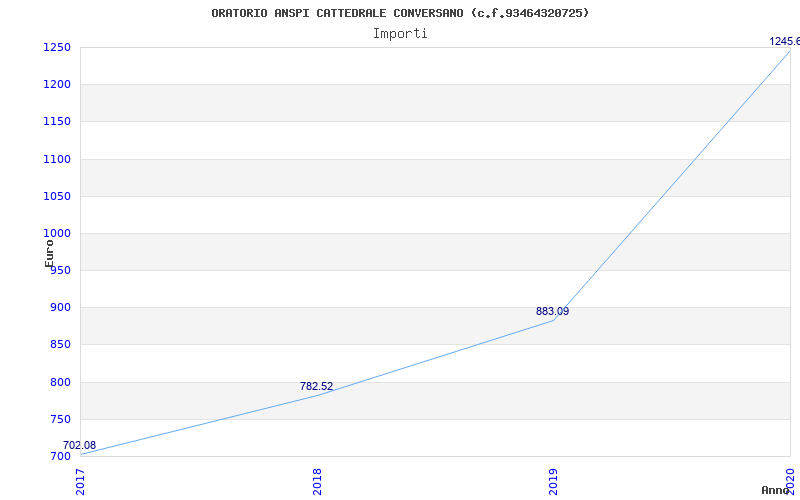Image resolution: width=800 pixels, height=500 pixels.
Task: Click the 2018 x-axis label
Action: tap(317, 482)
